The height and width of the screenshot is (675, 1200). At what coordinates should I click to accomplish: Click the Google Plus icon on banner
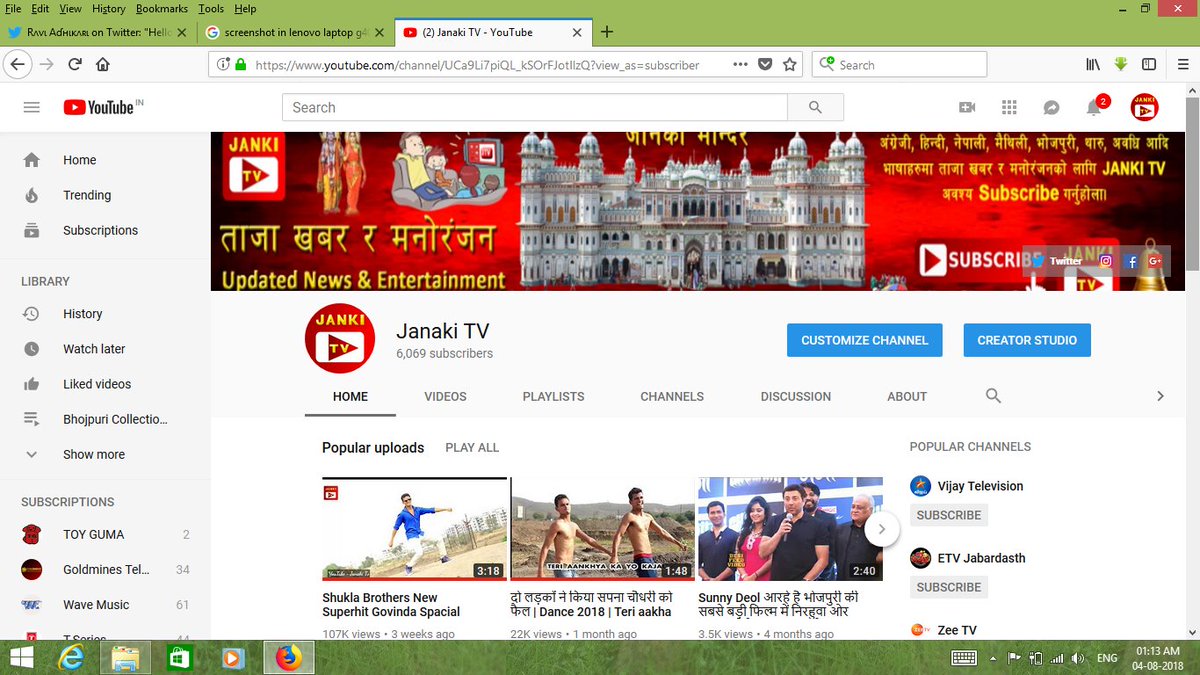coord(1155,261)
